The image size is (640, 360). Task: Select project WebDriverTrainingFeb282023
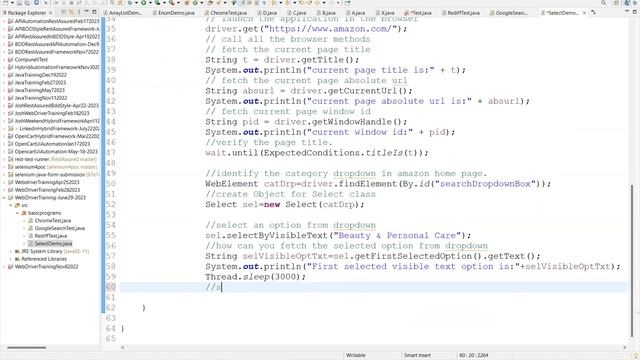click(47, 190)
